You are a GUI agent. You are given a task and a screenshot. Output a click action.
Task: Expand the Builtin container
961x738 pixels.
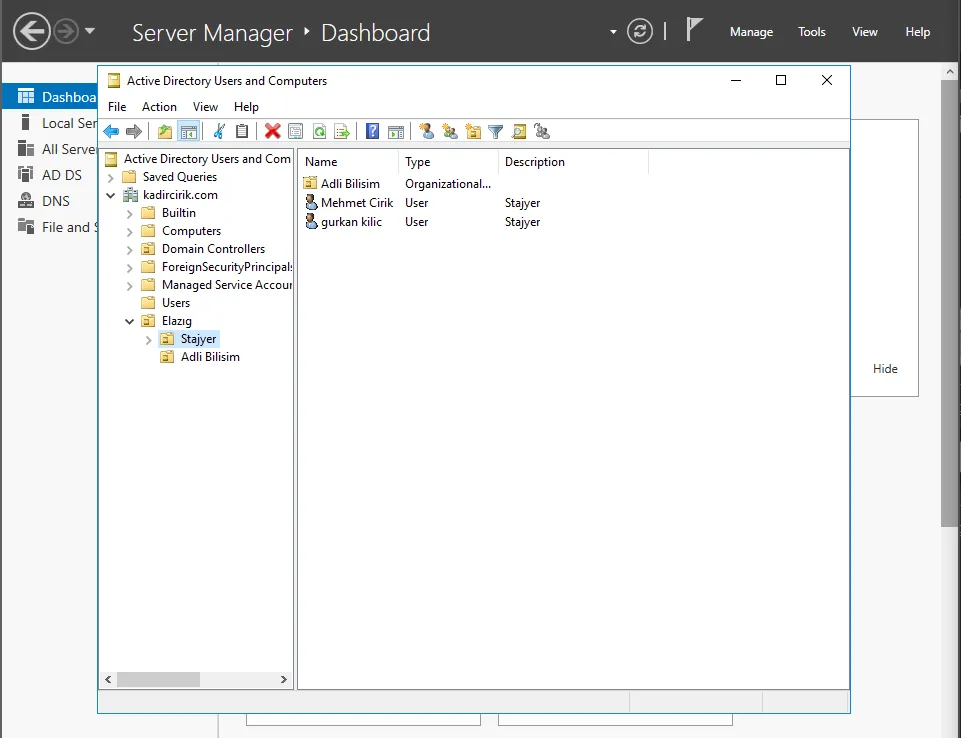129,214
